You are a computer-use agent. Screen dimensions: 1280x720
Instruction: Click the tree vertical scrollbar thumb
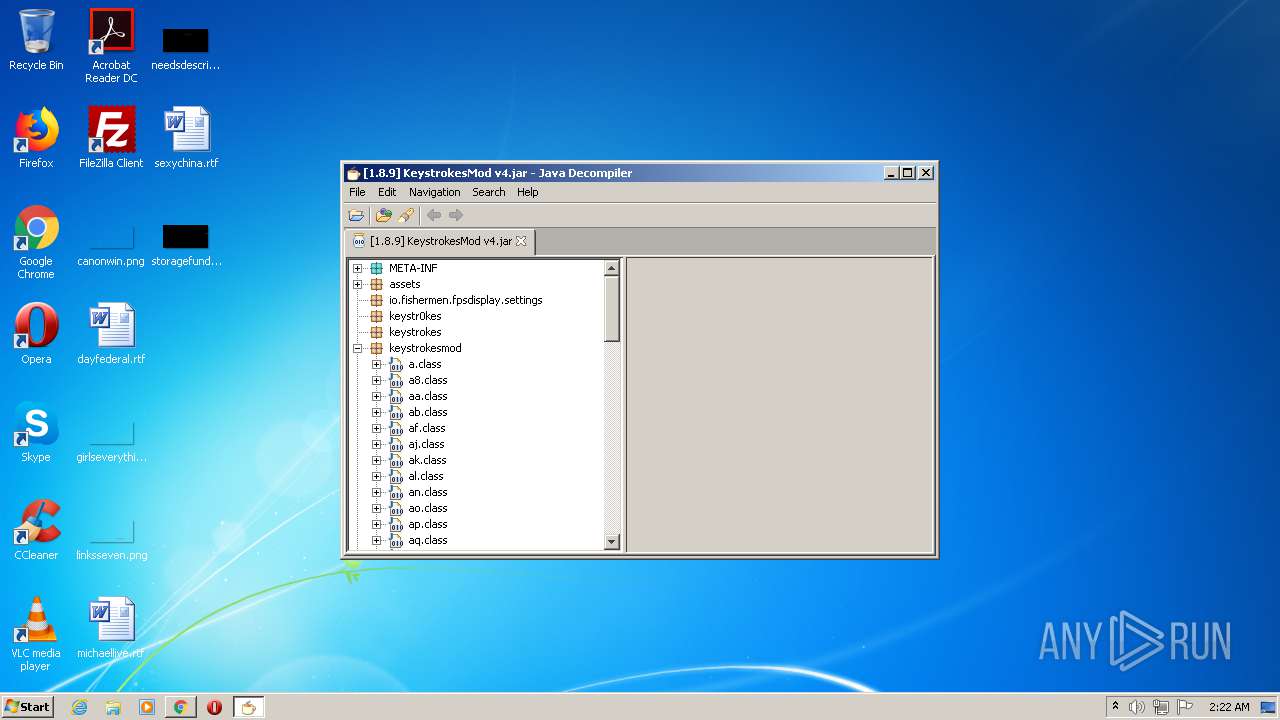612,308
